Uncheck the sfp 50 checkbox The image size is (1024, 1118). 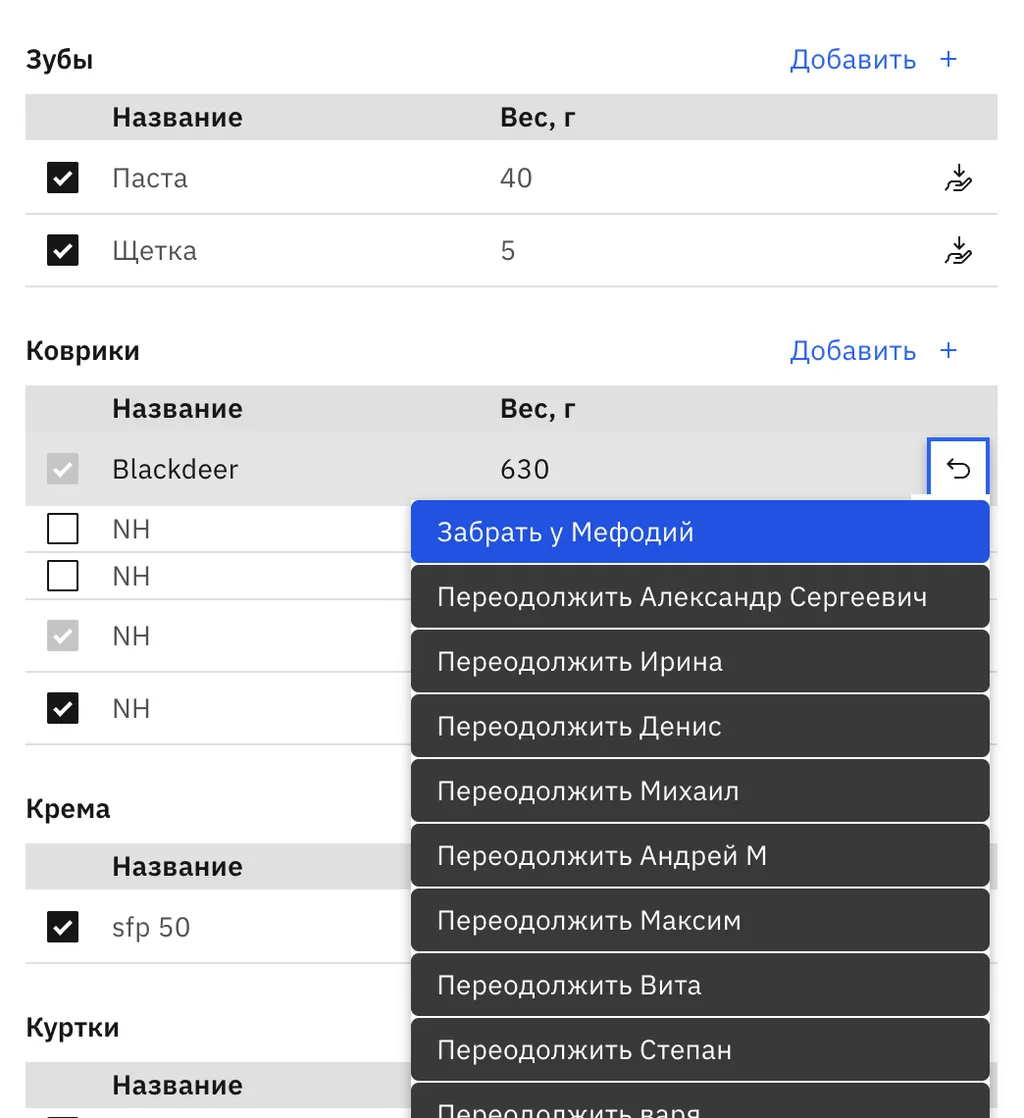(x=63, y=927)
